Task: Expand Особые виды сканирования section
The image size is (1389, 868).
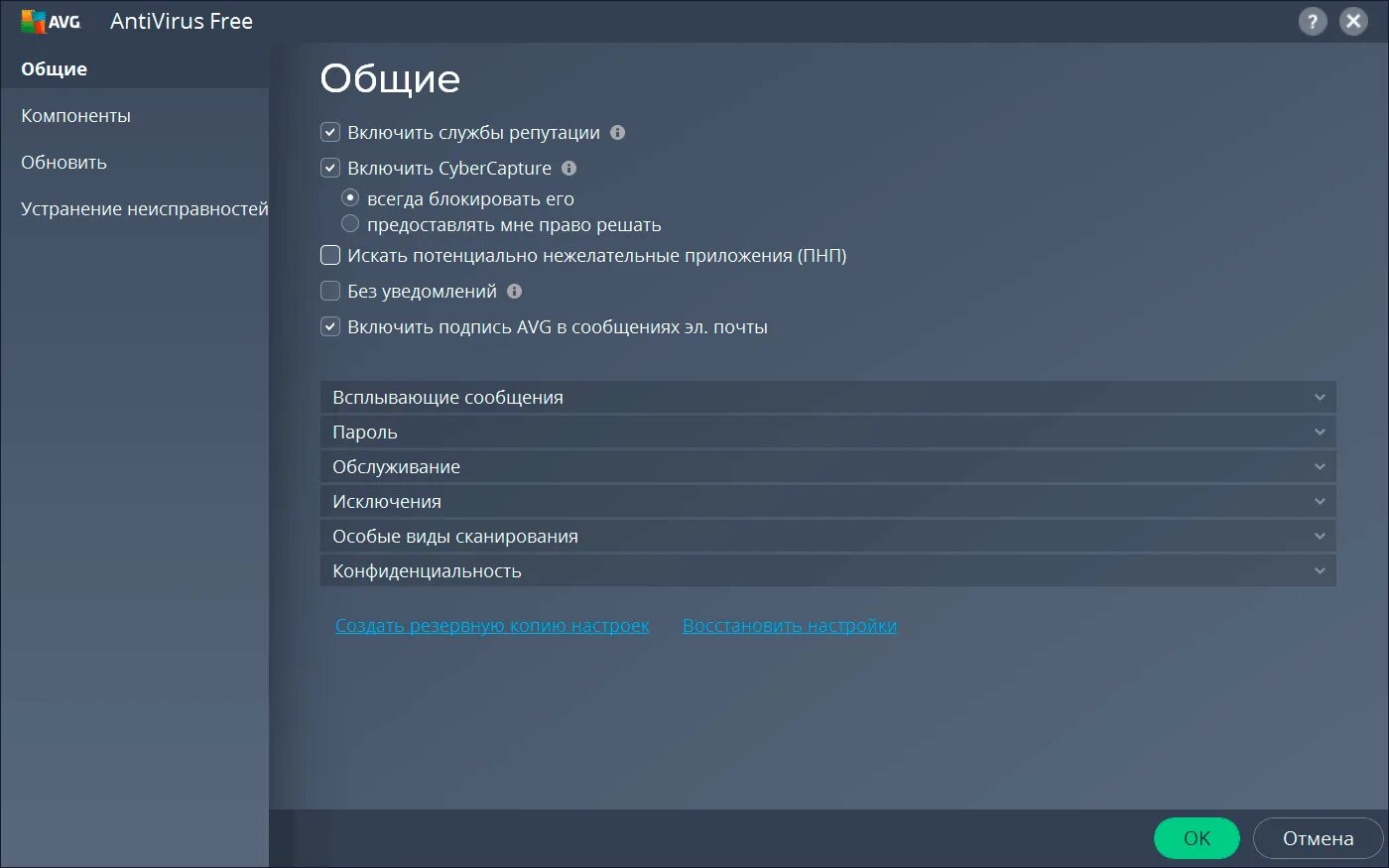Action: [x=828, y=536]
